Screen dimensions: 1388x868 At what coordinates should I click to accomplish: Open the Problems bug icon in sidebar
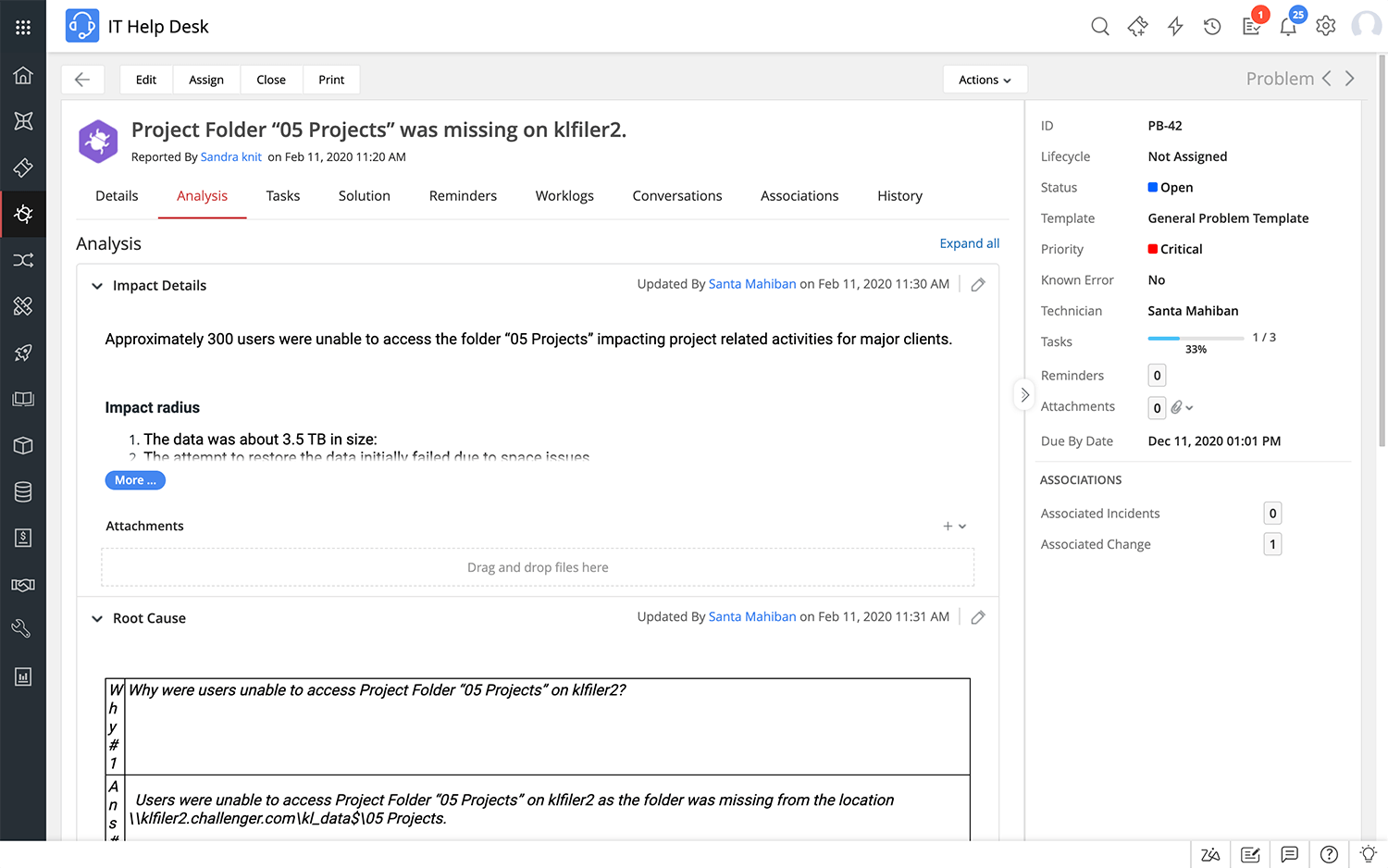(23, 214)
